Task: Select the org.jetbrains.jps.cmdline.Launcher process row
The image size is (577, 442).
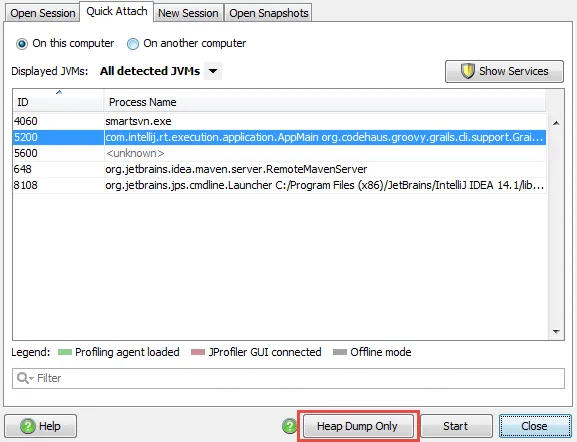Action: pos(279,185)
